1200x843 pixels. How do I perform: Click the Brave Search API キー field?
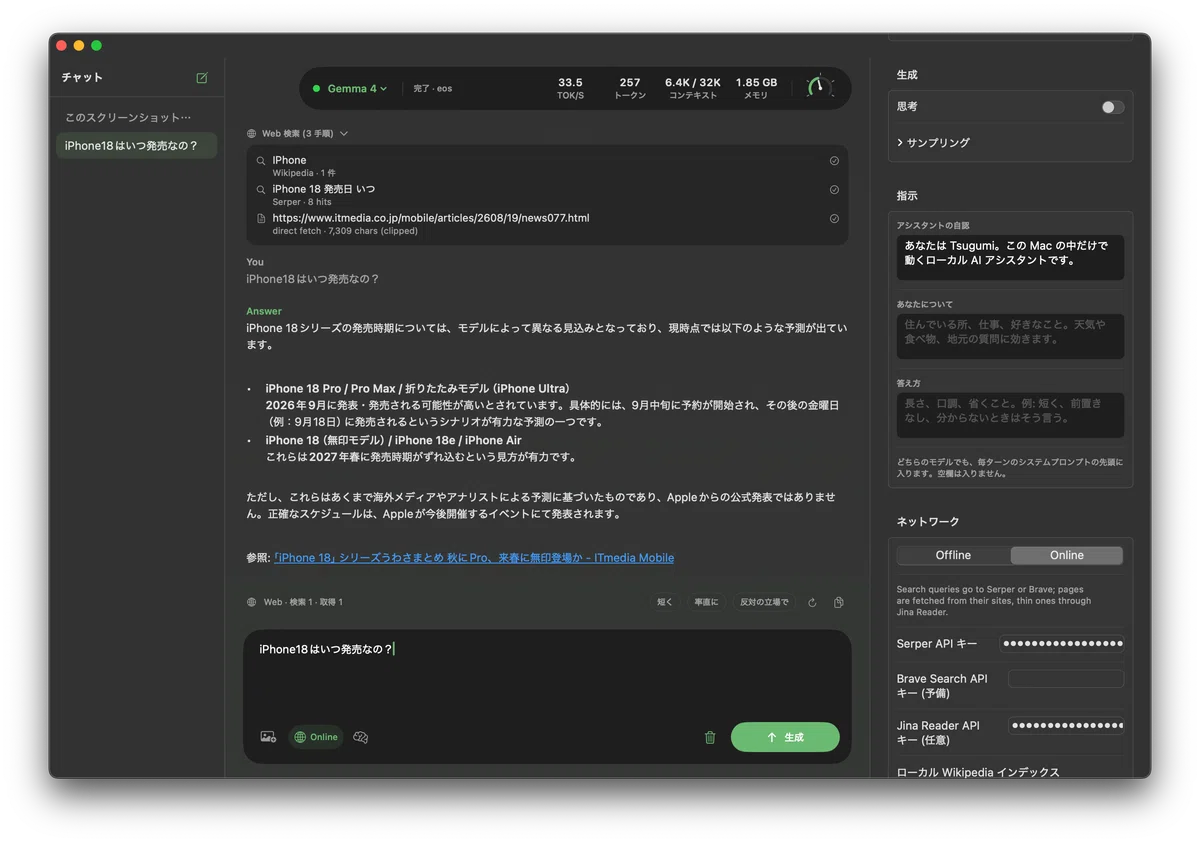[1066, 679]
